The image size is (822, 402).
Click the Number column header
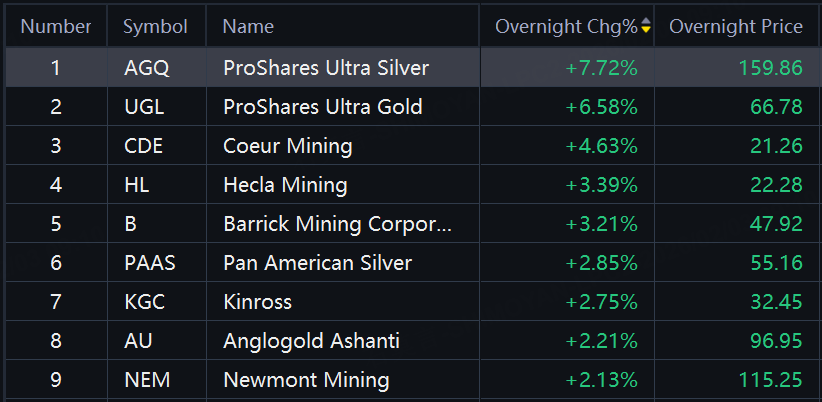point(56,26)
